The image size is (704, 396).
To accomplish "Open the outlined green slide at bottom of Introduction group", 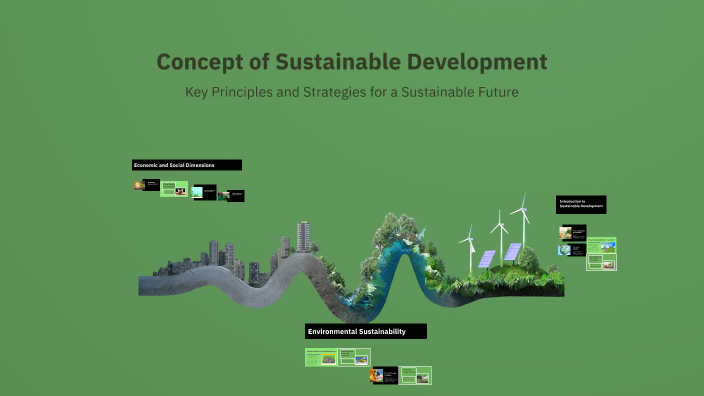I will [x=602, y=262].
